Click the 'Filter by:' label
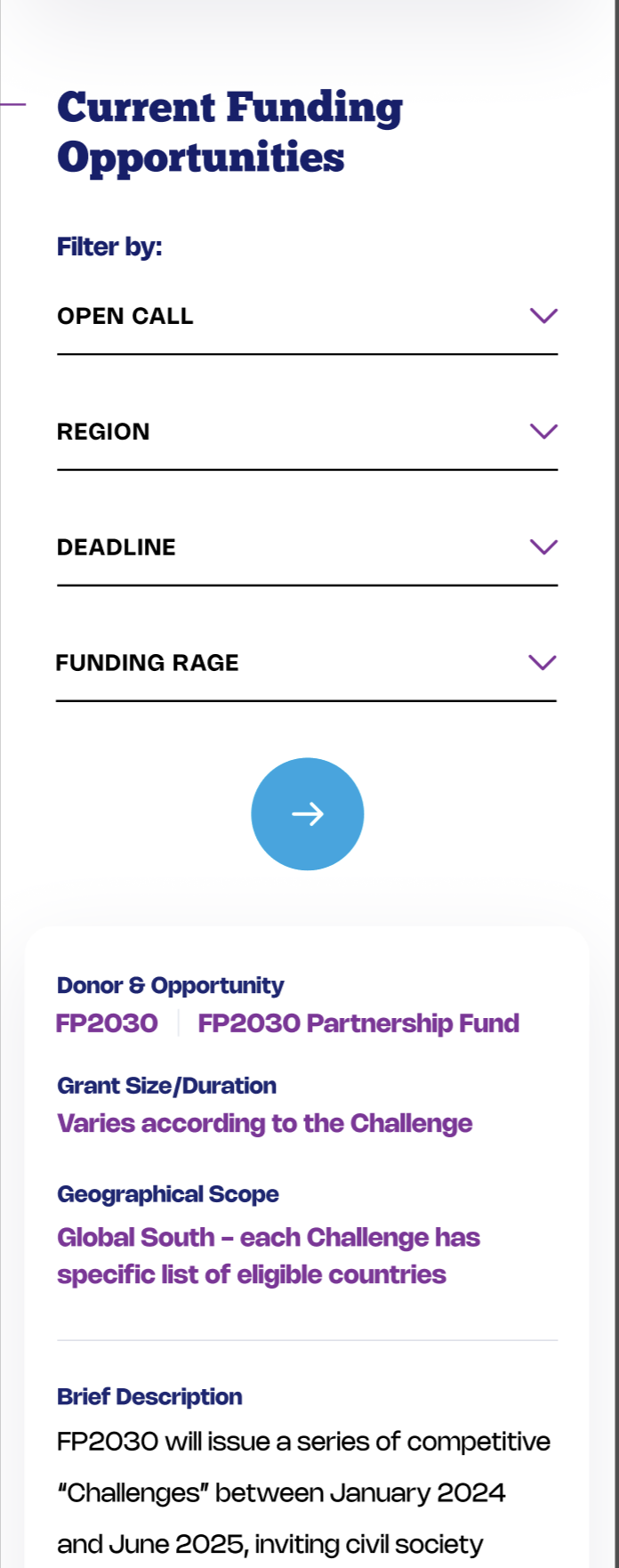 [x=109, y=247]
